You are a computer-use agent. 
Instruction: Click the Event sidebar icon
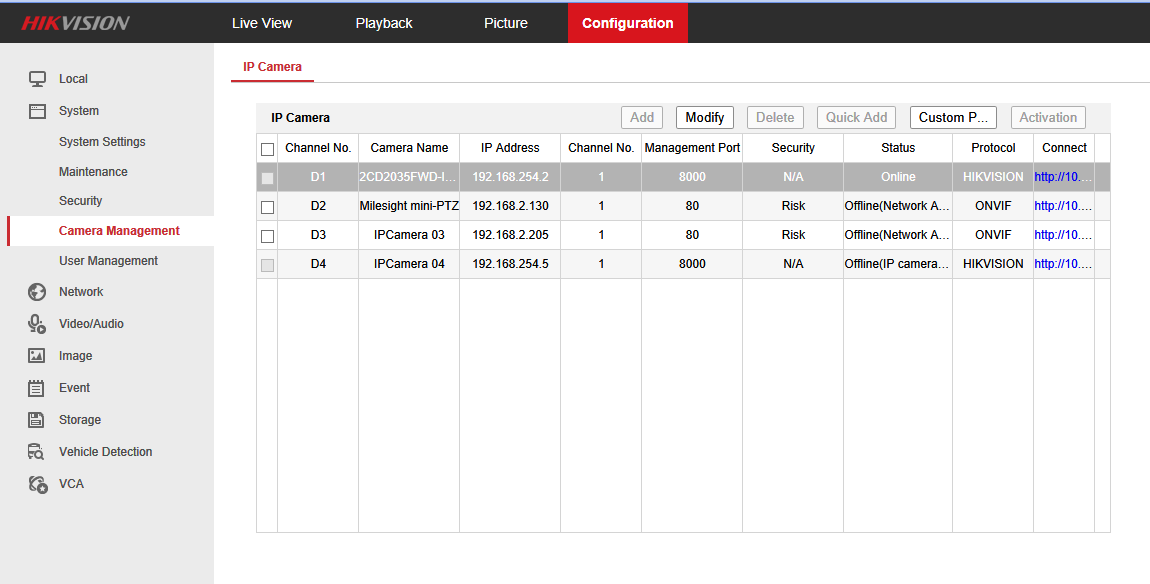37,387
